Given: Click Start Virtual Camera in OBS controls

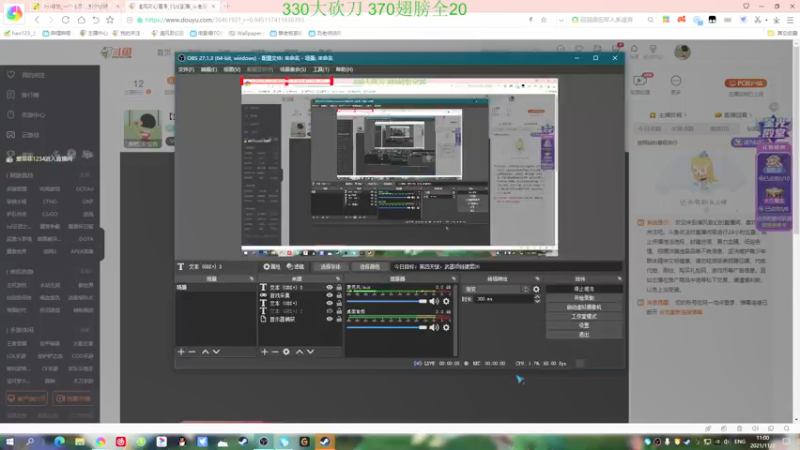Looking at the screenshot, I should pyautogui.click(x=584, y=307).
